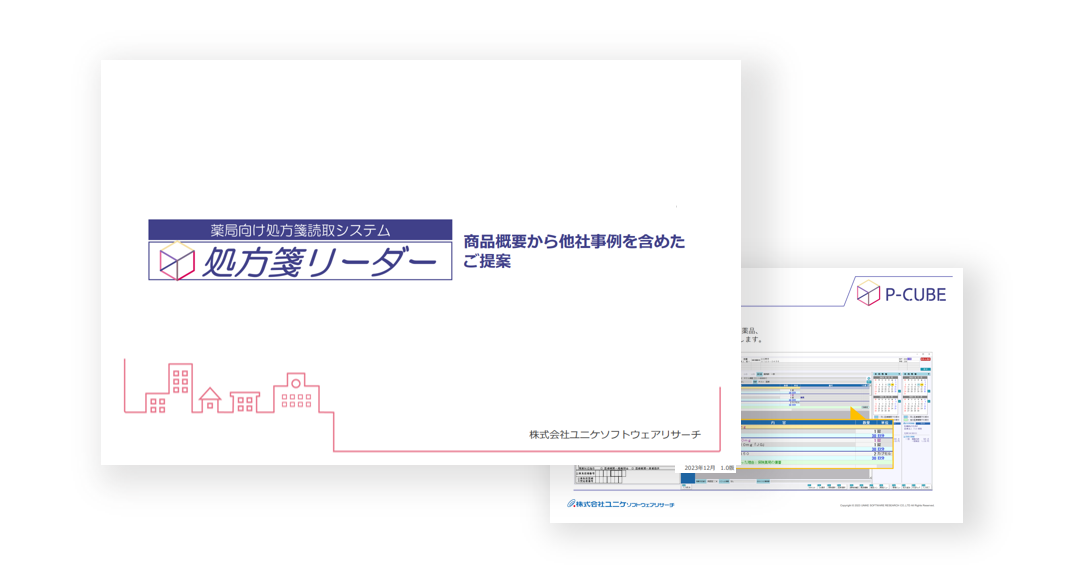
Task: Open the software screenshot on P-CUBE slide
Action: (836, 421)
